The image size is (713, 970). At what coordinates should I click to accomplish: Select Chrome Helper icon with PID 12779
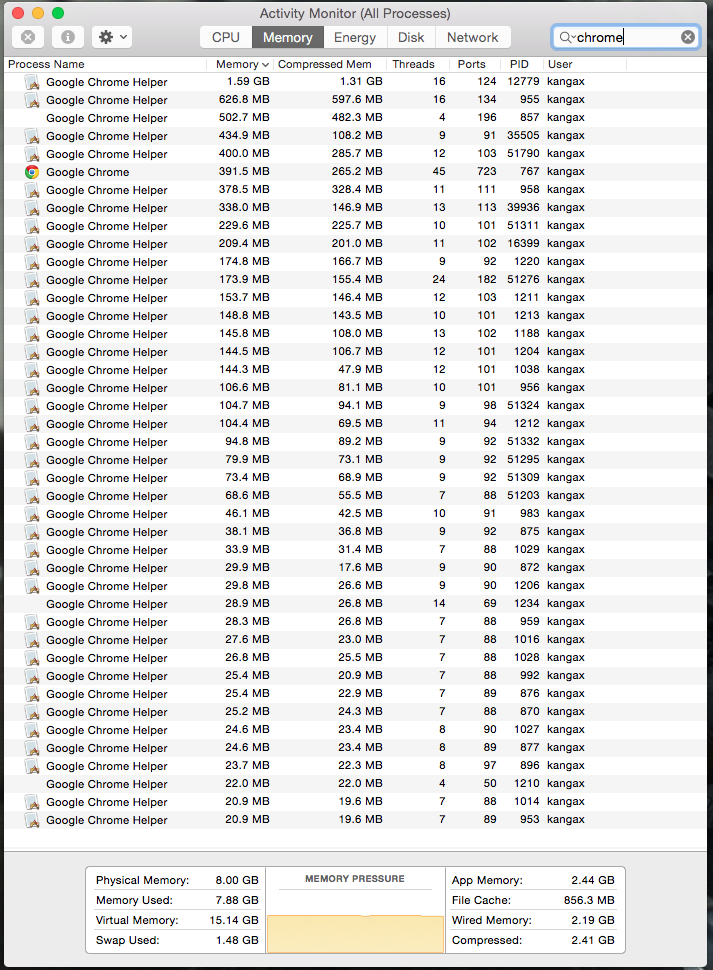pyautogui.click(x=32, y=82)
